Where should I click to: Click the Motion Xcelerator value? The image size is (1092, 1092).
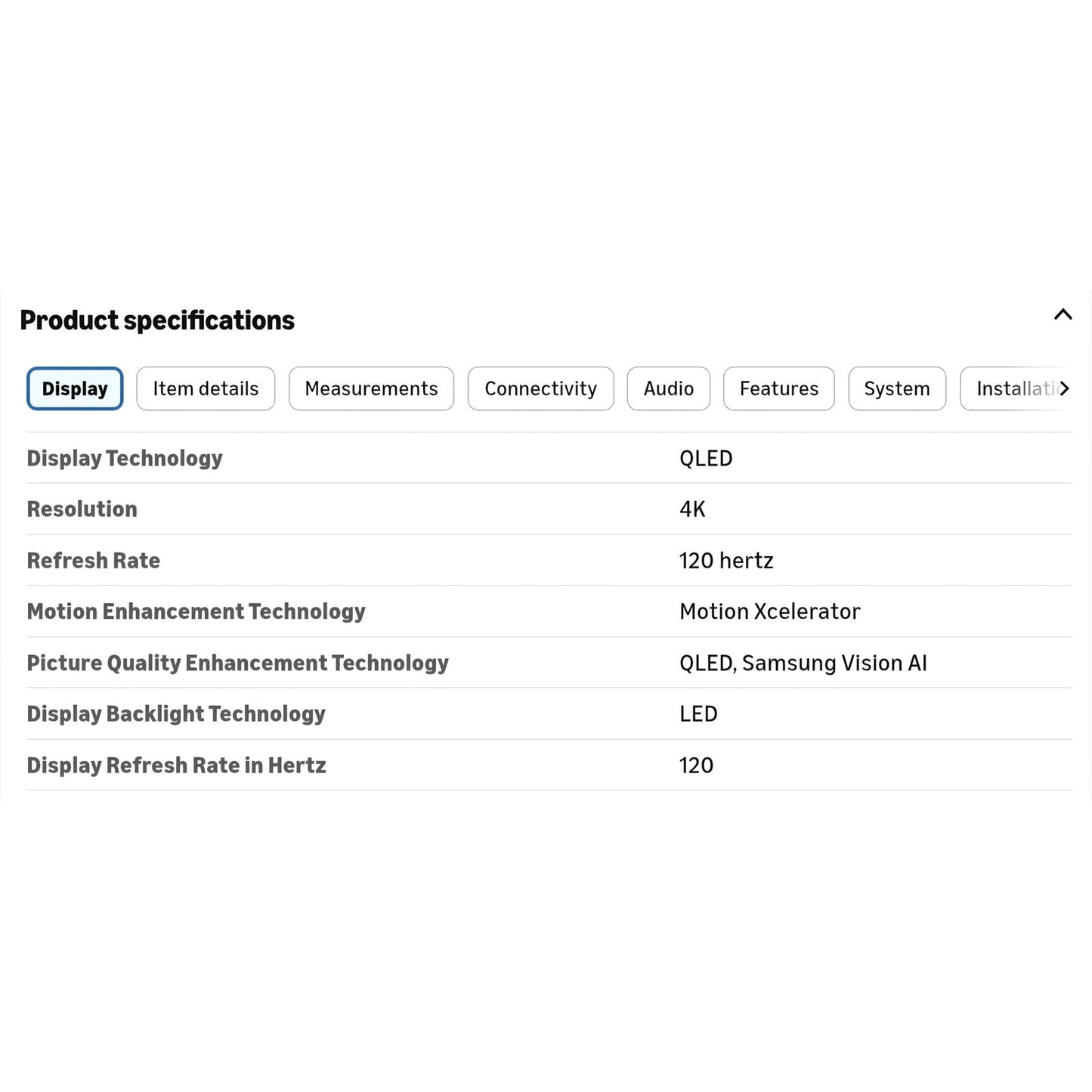pyautogui.click(x=769, y=611)
